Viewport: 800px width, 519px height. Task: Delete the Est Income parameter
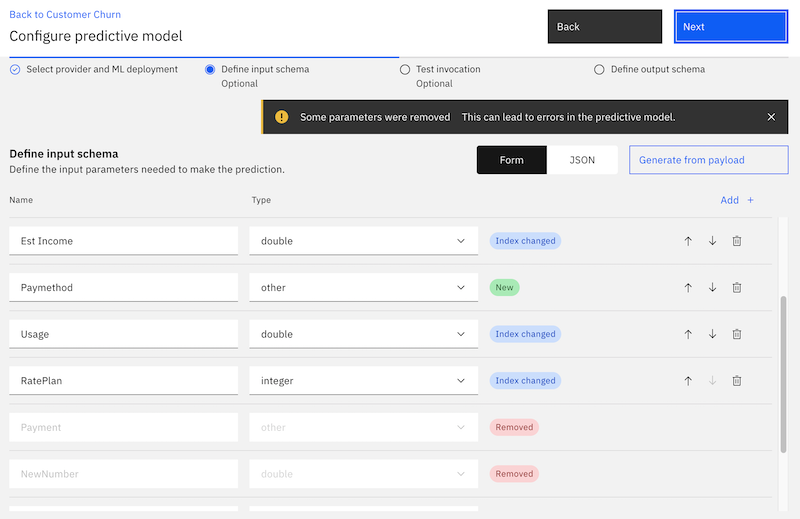[737, 241]
